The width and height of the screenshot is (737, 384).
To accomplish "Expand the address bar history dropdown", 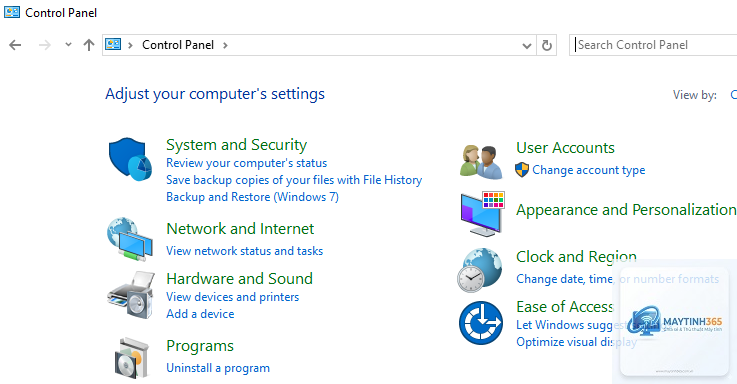I will click(526, 46).
